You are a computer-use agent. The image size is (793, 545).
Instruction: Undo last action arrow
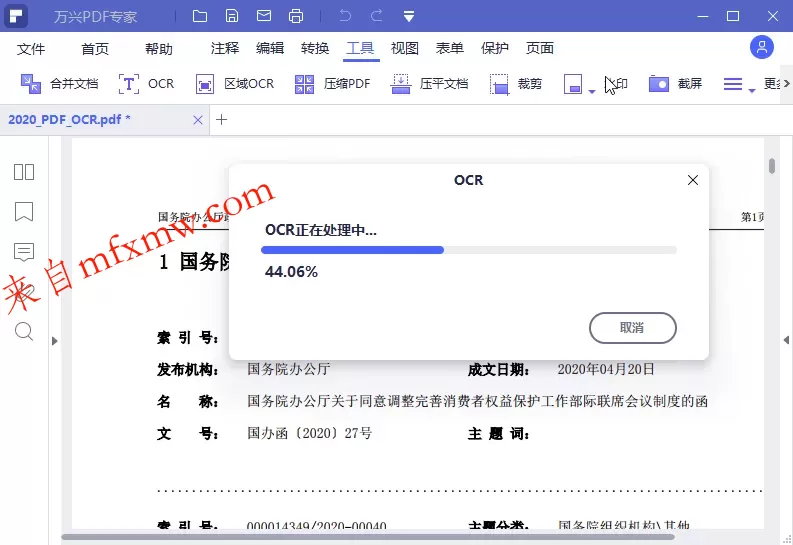click(x=345, y=16)
